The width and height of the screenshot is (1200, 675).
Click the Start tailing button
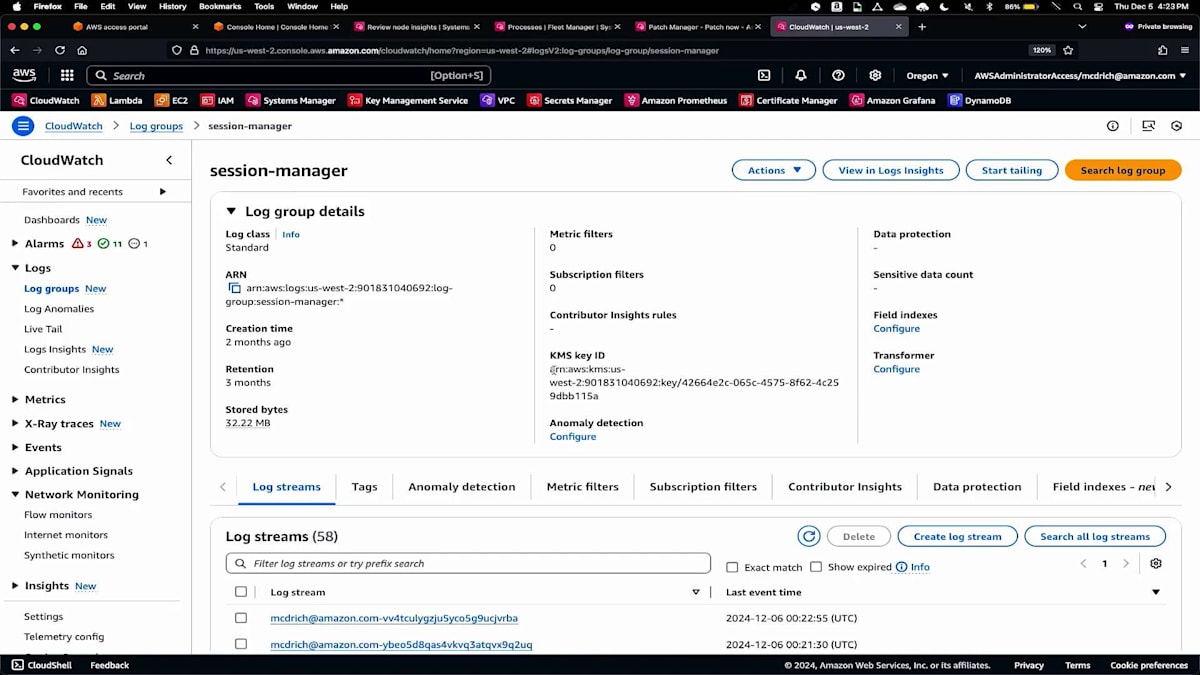tap(1011, 170)
